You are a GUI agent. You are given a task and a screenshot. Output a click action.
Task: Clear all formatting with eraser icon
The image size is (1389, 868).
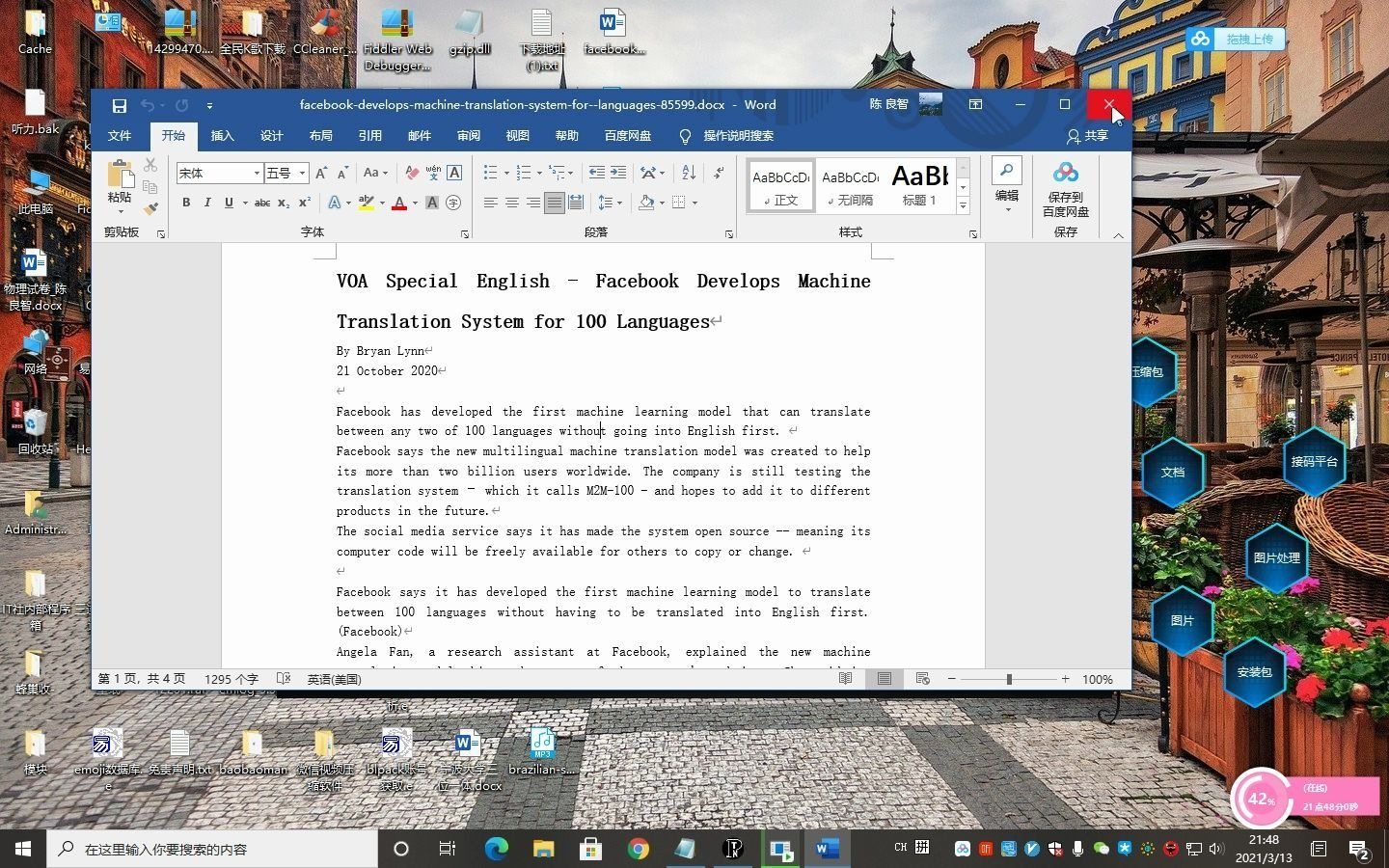point(412,173)
